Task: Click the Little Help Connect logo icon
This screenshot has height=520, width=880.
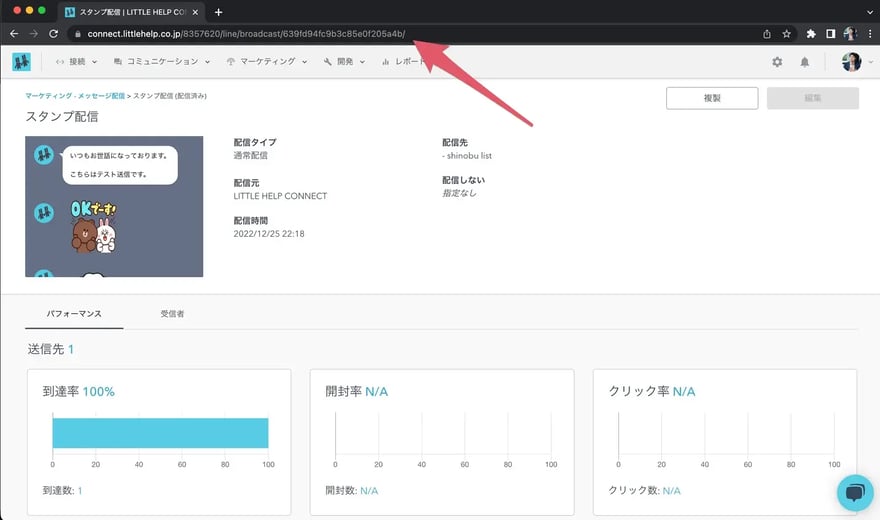Action: [x=21, y=61]
